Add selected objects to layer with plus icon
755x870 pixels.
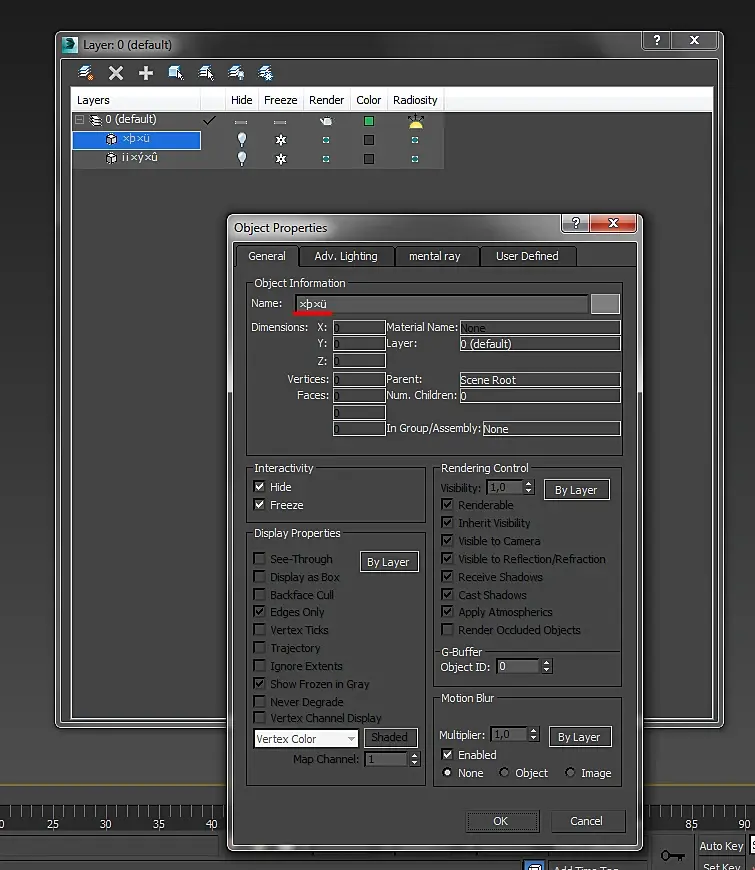coord(146,73)
